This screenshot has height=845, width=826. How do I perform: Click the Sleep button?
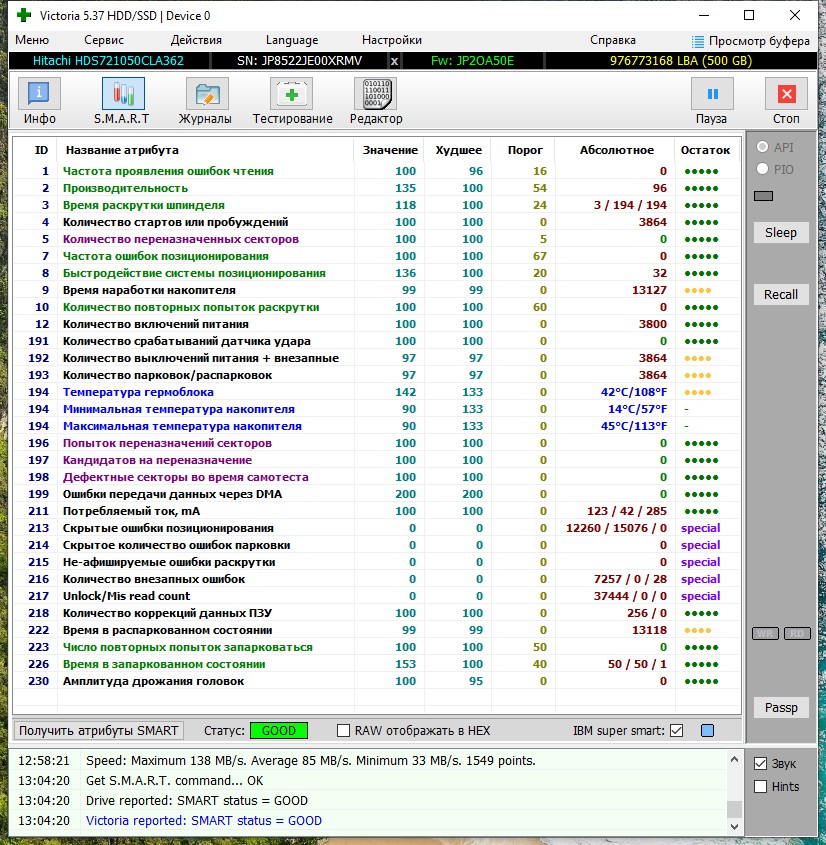(x=781, y=233)
